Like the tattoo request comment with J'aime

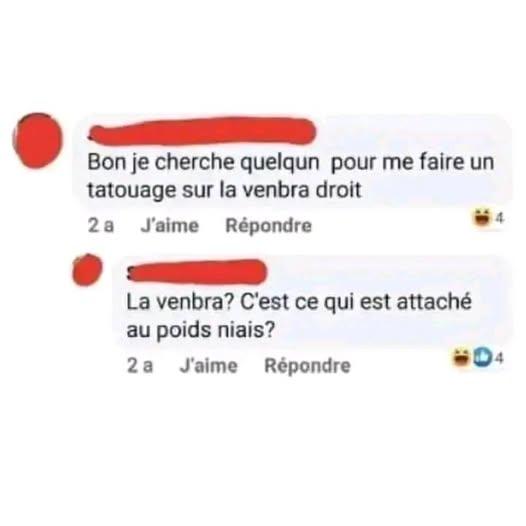[170, 225]
